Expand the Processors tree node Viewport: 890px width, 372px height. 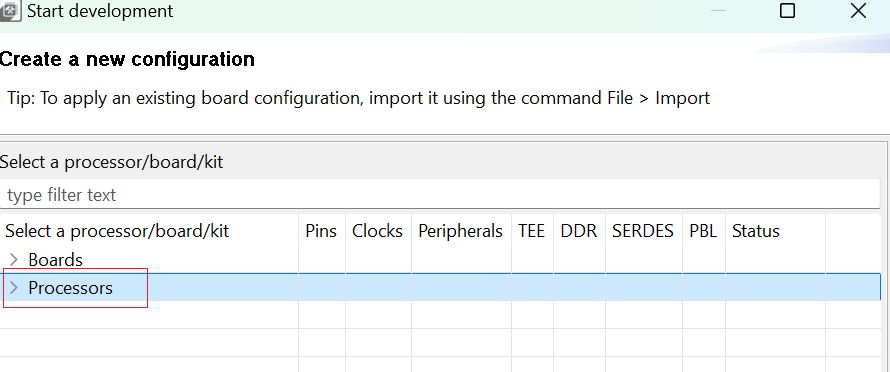click(14, 288)
